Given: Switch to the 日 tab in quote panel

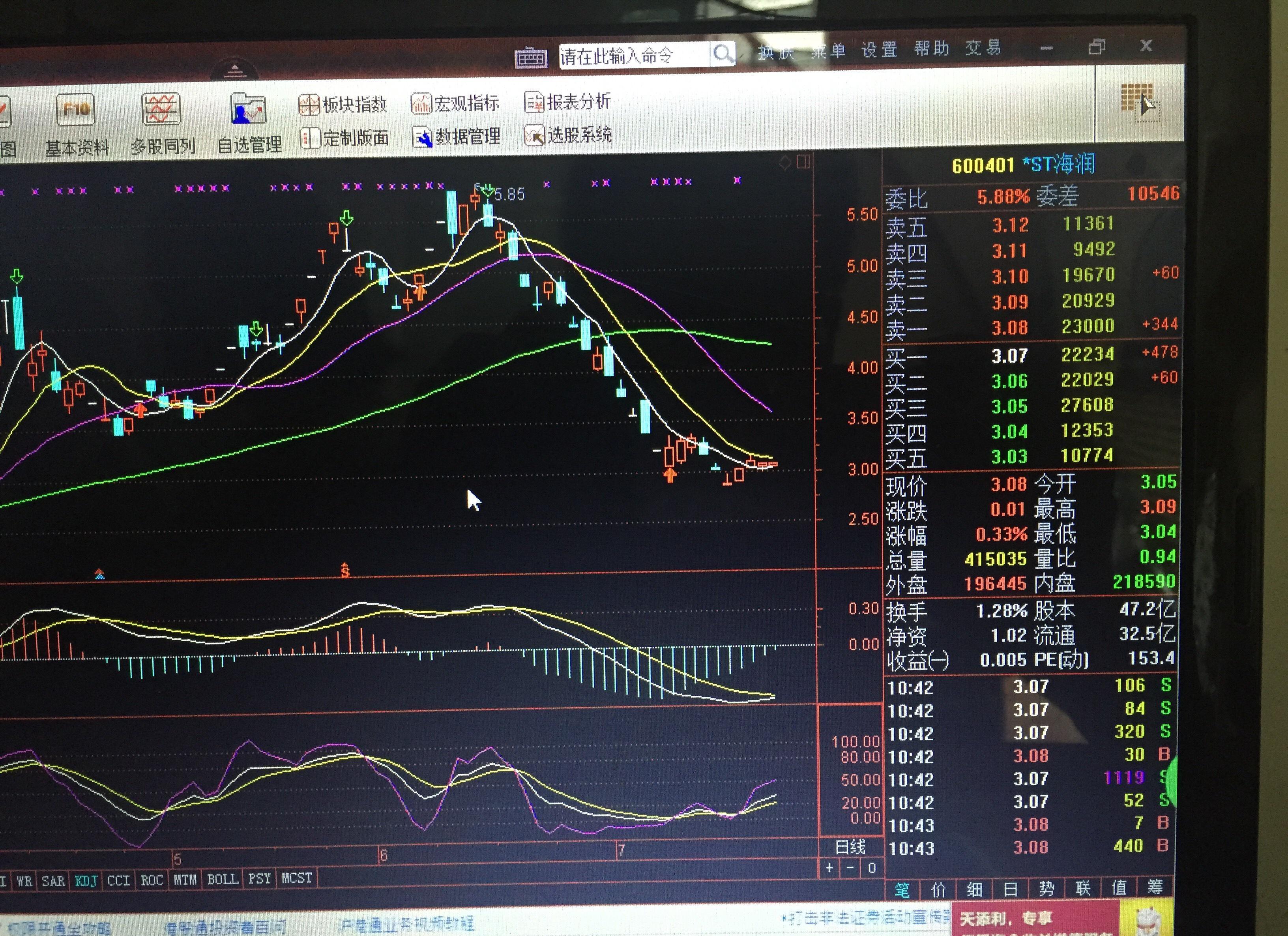Looking at the screenshot, I should (x=1010, y=888).
